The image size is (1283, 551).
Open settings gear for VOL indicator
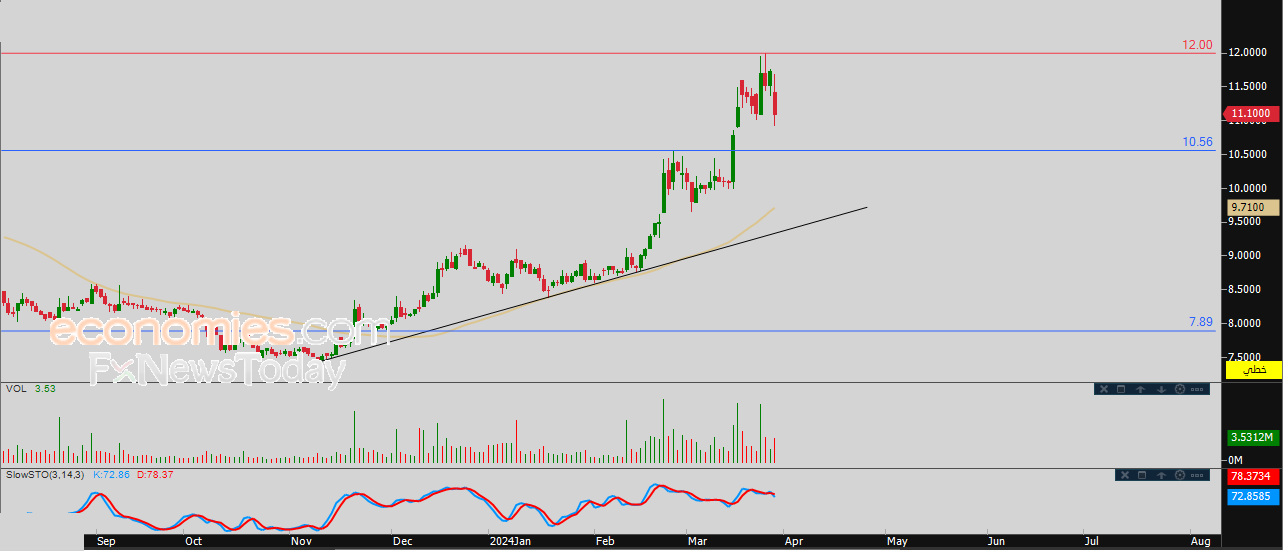pyautogui.click(x=1180, y=389)
